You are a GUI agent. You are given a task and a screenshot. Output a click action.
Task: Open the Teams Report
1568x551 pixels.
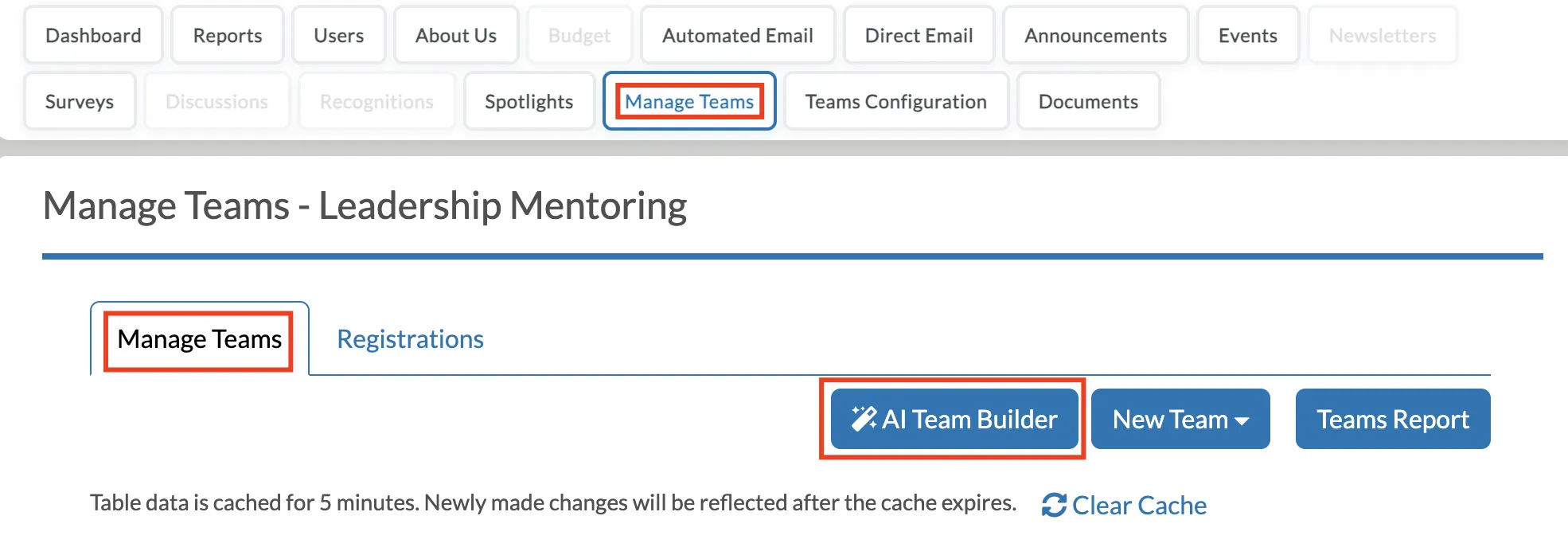[x=1393, y=419]
